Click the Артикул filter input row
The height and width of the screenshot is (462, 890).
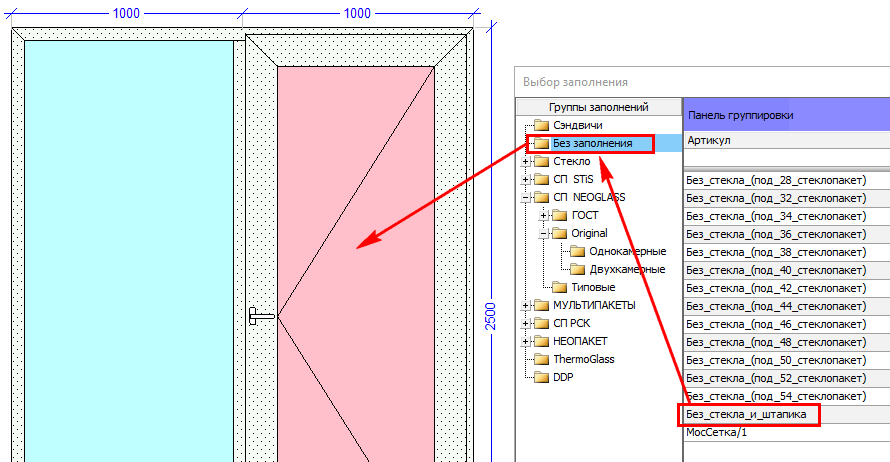pos(787,157)
